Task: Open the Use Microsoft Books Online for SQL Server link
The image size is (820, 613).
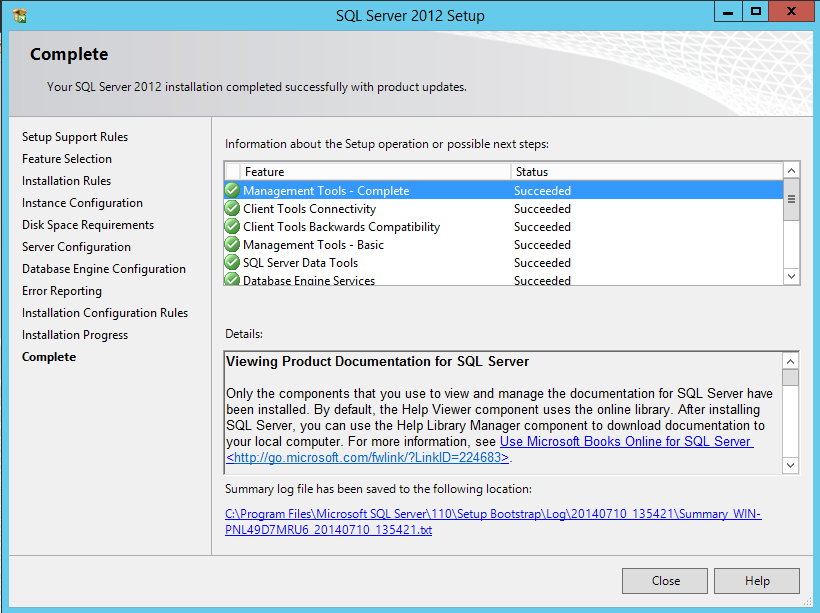Action: pos(627,441)
